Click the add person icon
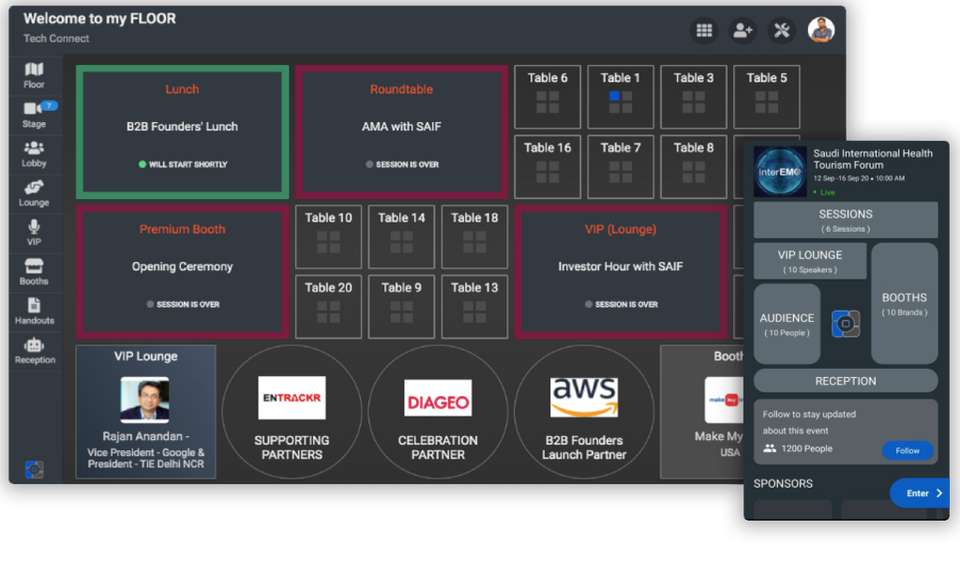This screenshot has height=563, width=960. (742, 30)
